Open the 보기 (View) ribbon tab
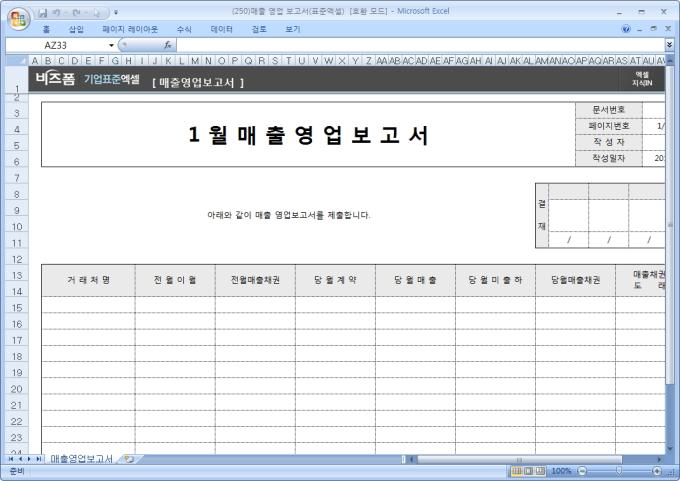The image size is (680, 481). 293,29
